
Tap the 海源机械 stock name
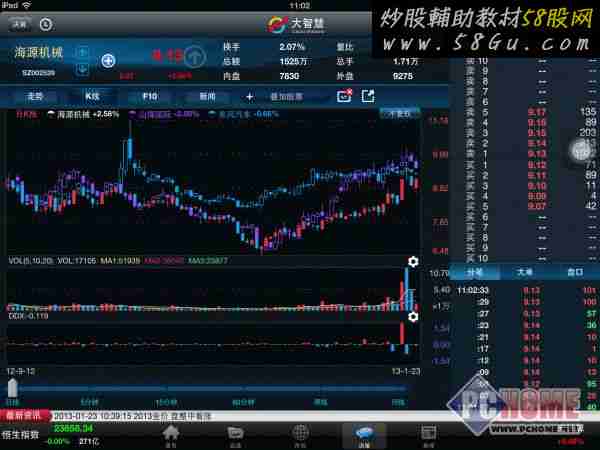38,52
